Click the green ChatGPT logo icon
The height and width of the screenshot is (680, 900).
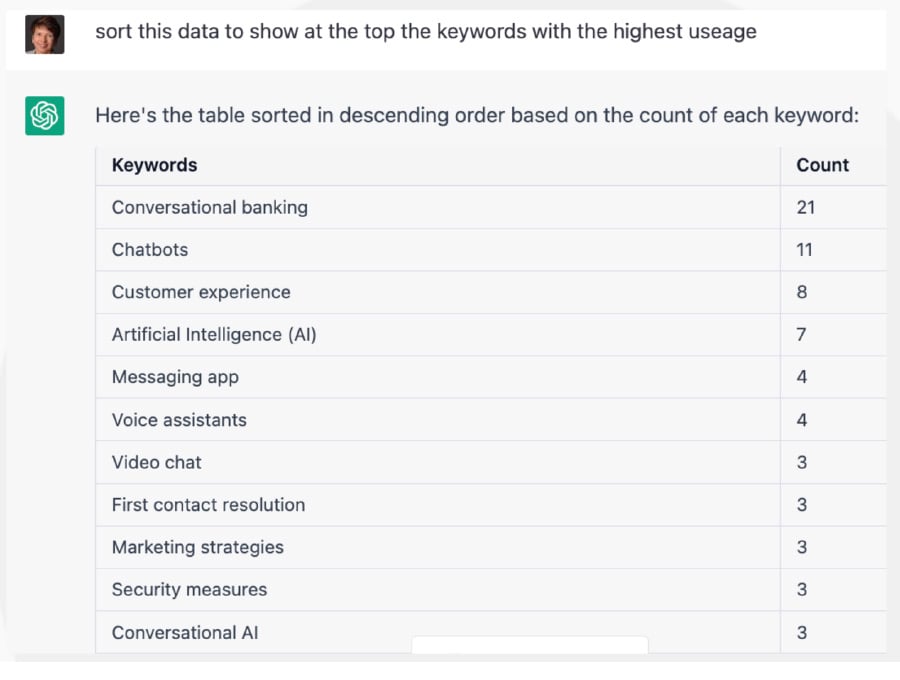45,115
